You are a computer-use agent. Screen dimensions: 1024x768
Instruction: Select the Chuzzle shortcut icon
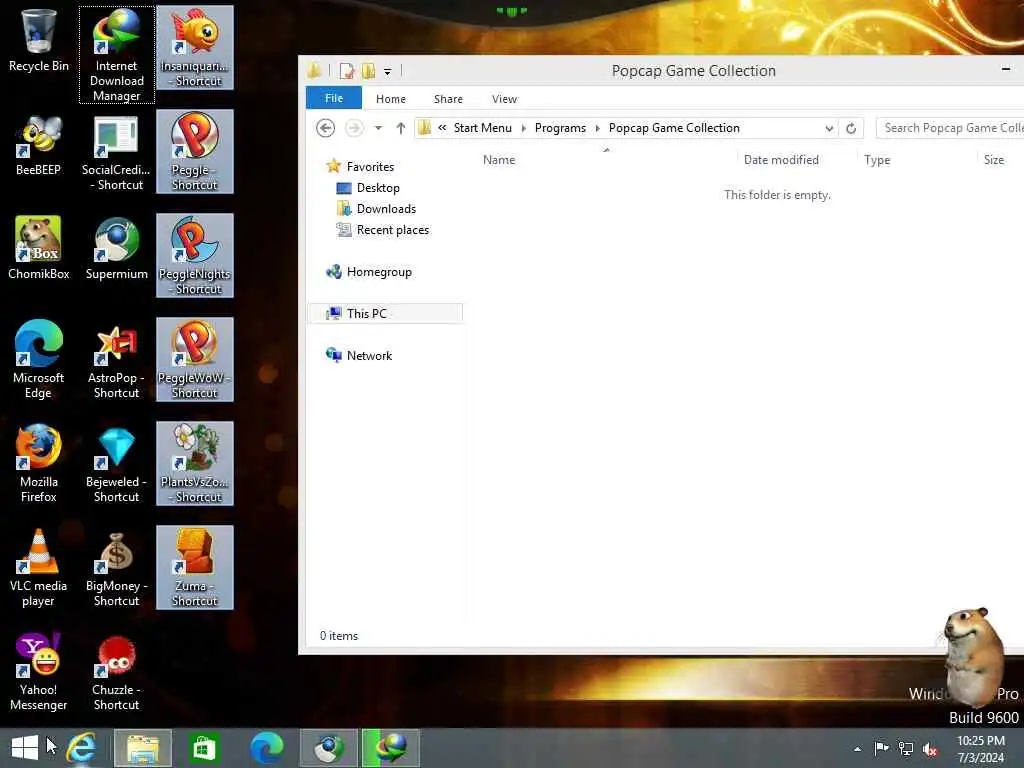pos(116,671)
